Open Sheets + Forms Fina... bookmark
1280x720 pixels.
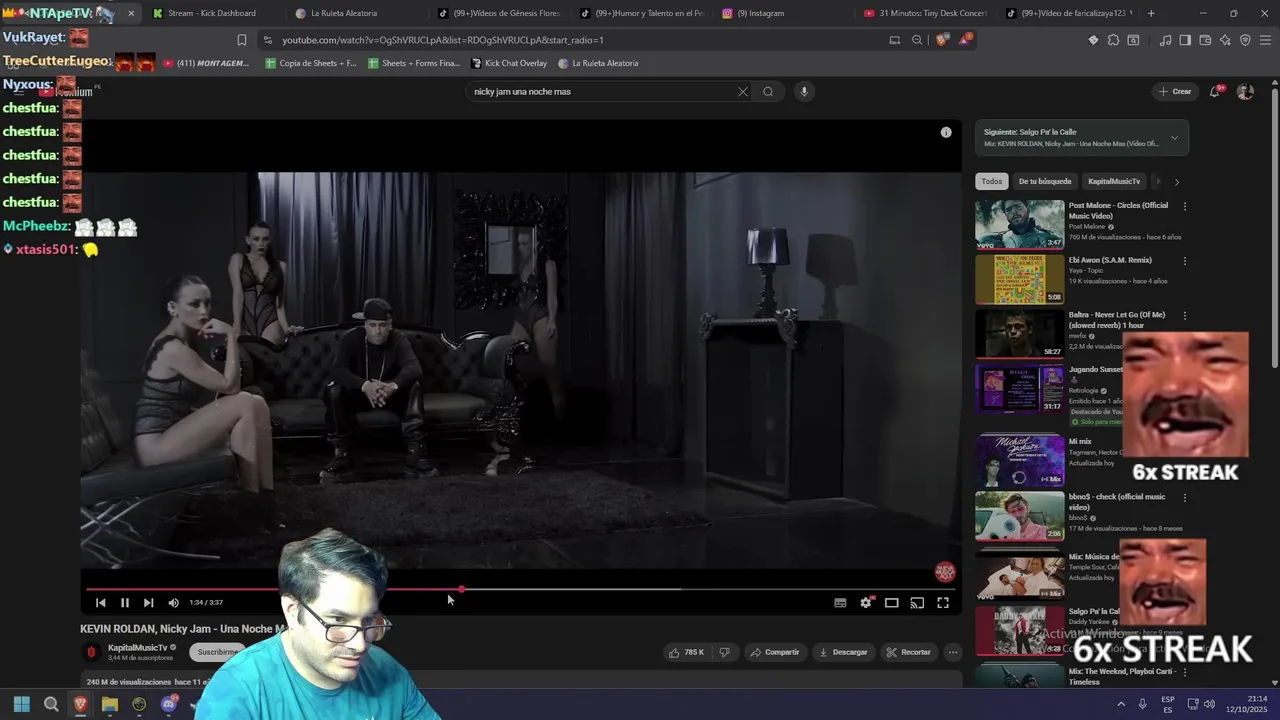(x=414, y=63)
